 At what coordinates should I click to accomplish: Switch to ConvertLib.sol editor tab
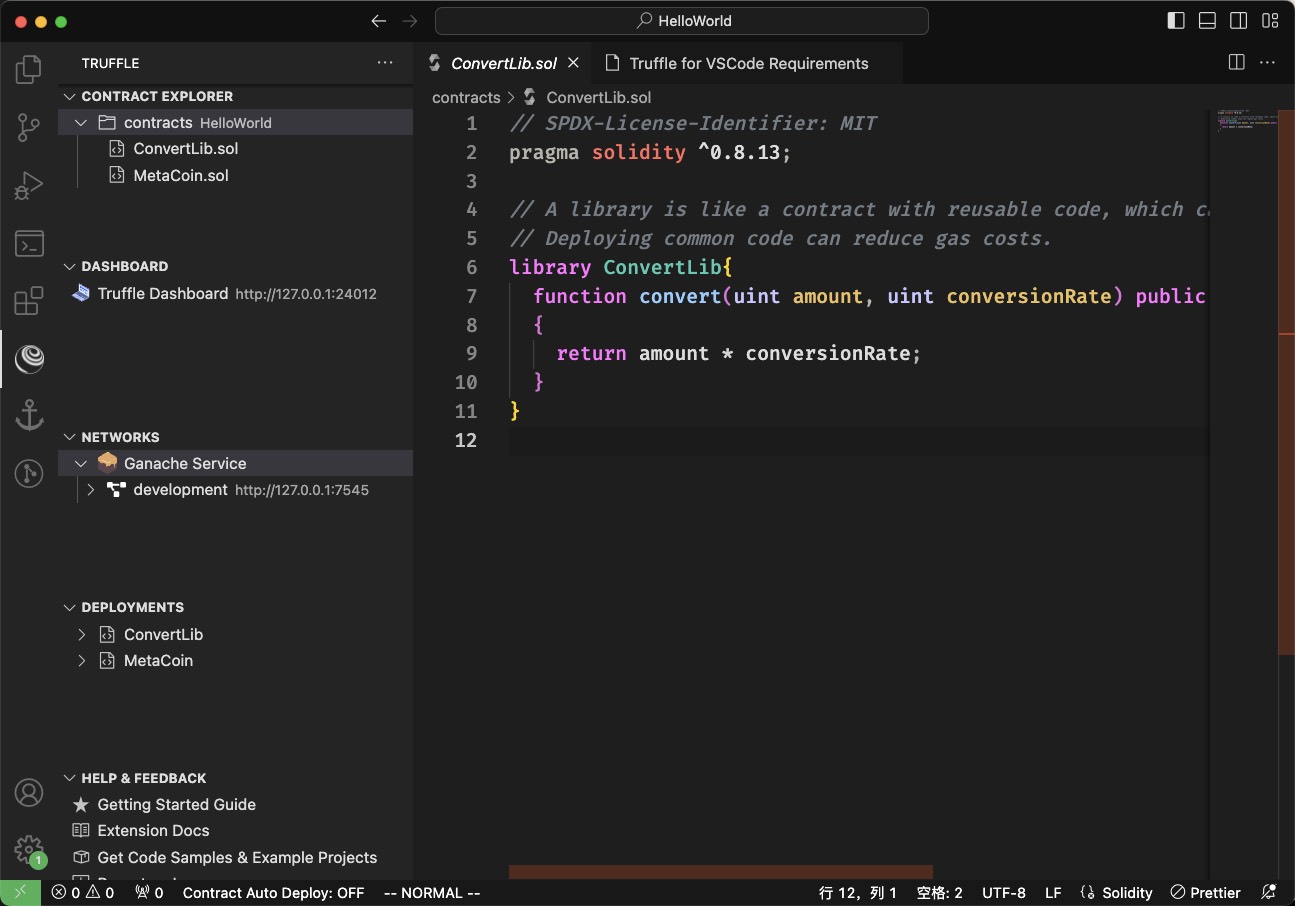(x=503, y=63)
